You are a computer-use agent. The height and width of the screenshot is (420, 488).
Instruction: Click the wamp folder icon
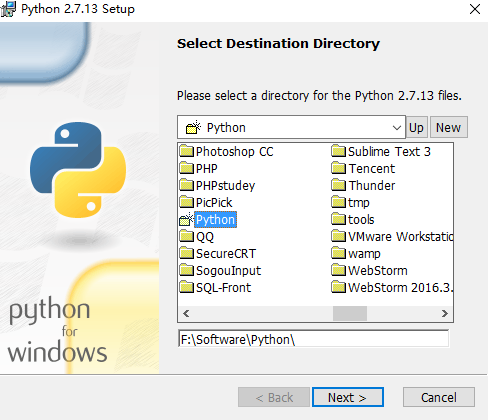point(339,253)
